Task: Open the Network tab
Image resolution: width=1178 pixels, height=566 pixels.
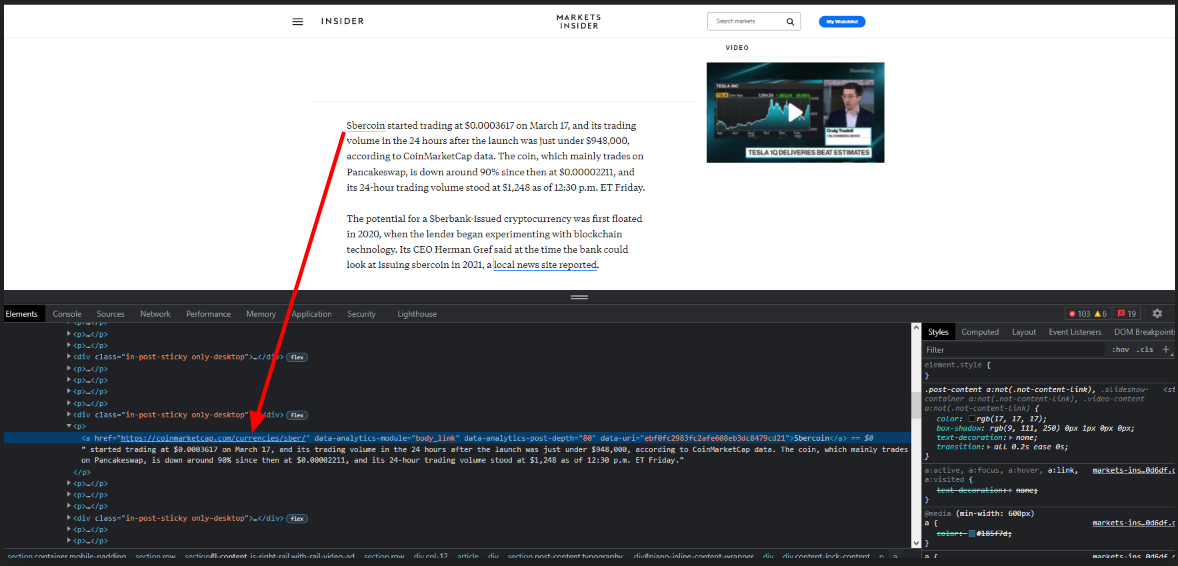Action: pos(156,313)
